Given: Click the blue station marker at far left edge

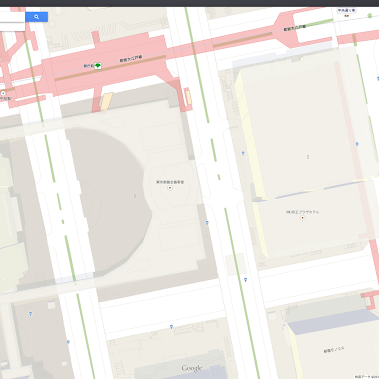Looking at the screenshot, I should coord(3,93).
